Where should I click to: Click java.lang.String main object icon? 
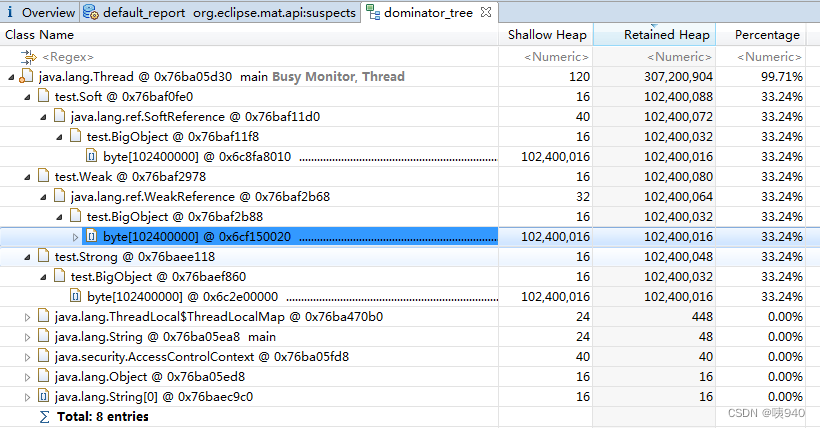(43, 336)
